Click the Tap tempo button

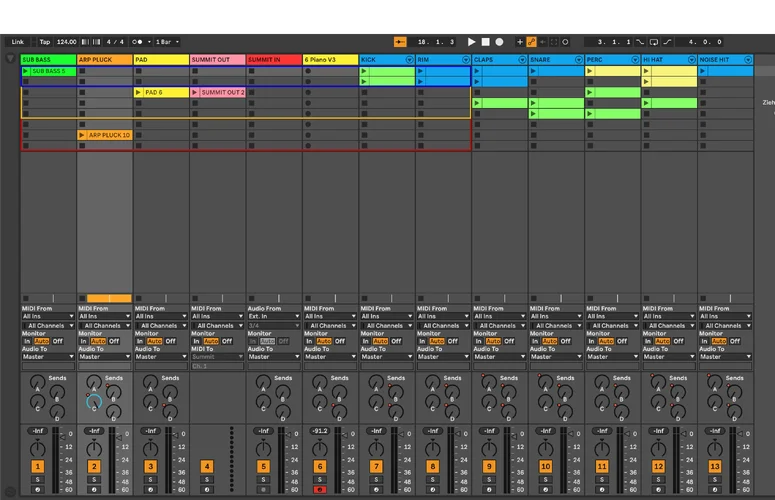[44, 42]
